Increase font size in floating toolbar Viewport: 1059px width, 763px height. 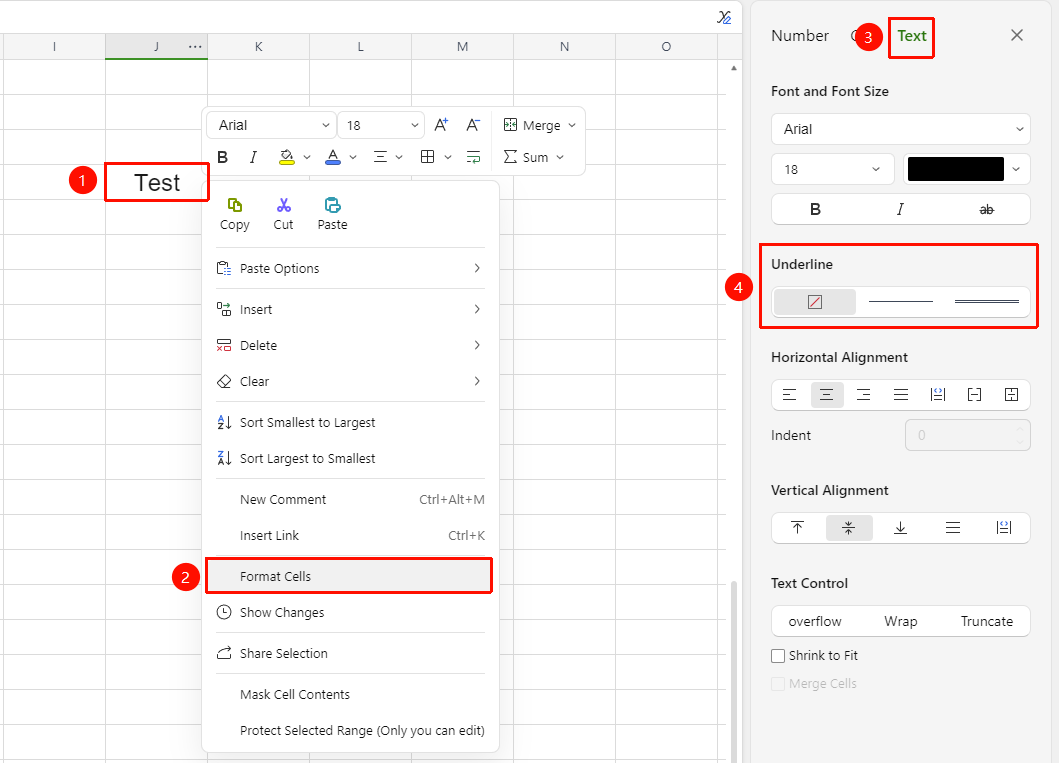(x=441, y=125)
